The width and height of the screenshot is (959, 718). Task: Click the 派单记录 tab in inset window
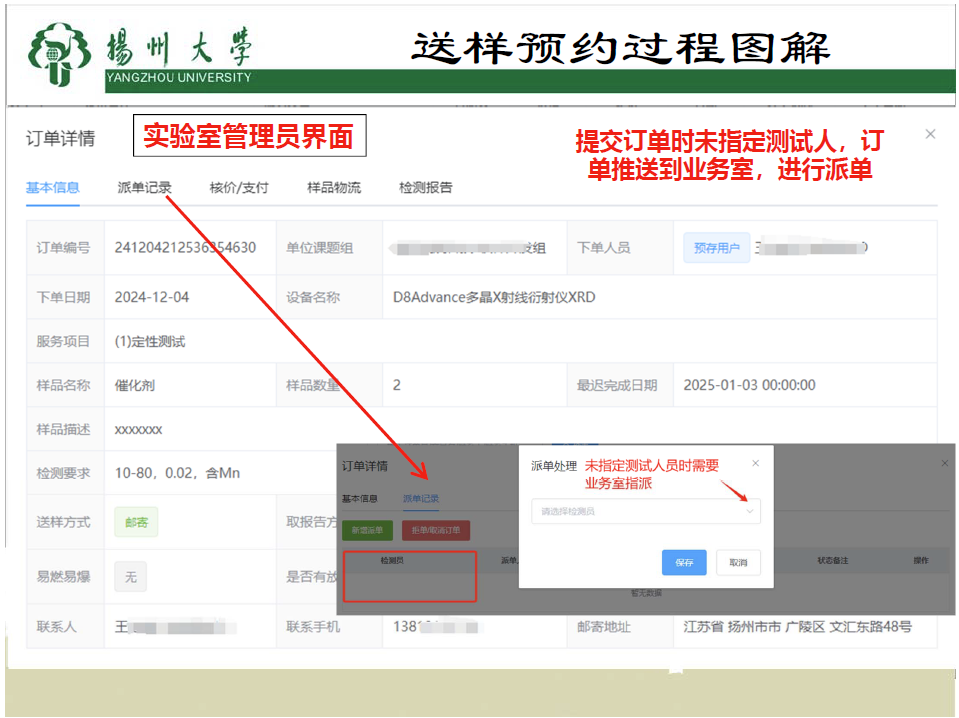tap(420, 498)
